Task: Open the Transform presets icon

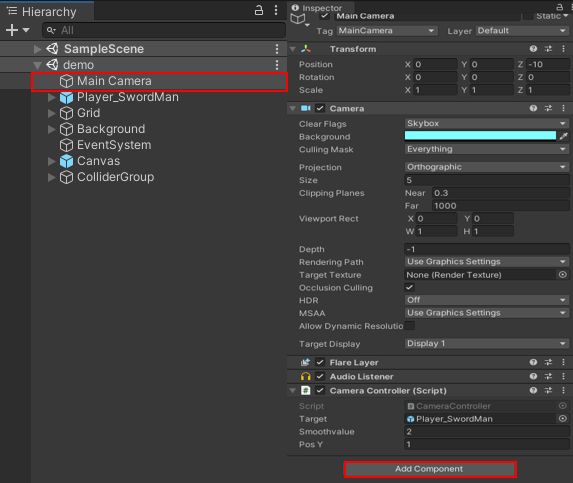Action: pyautogui.click(x=548, y=49)
